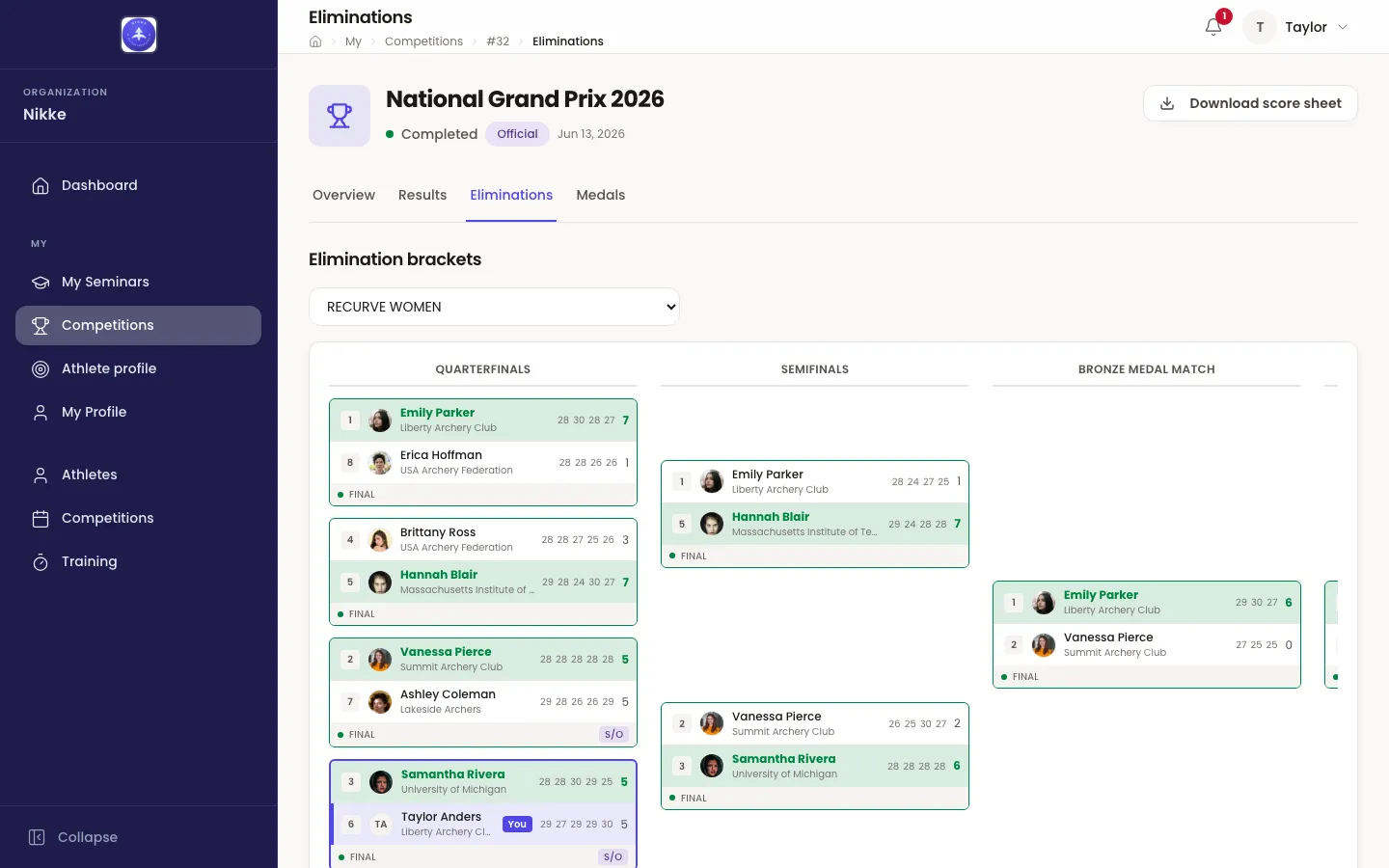The image size is (1389, 868).
Task: Click the app logo in the sidebar
Action: [x=139, y=35]
